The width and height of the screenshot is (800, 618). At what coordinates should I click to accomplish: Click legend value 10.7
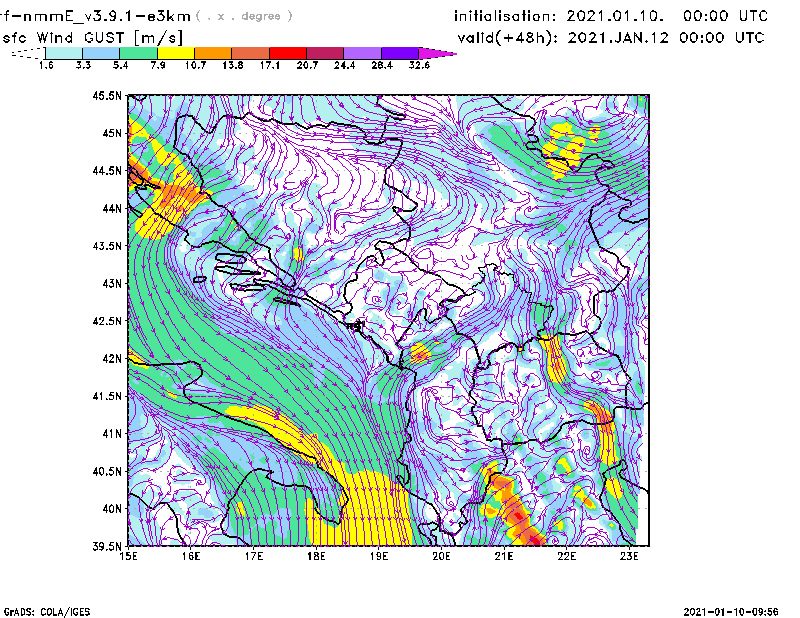tap(195, 65)
